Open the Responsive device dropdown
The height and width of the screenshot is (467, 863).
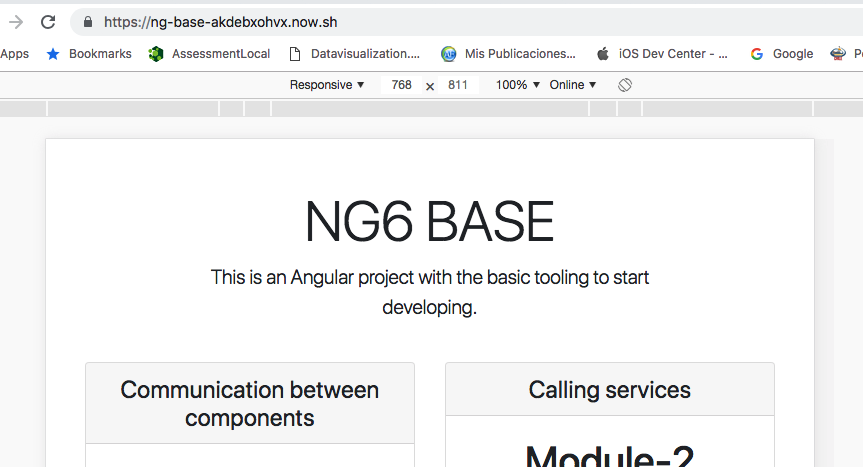click(x=327, y=85)
